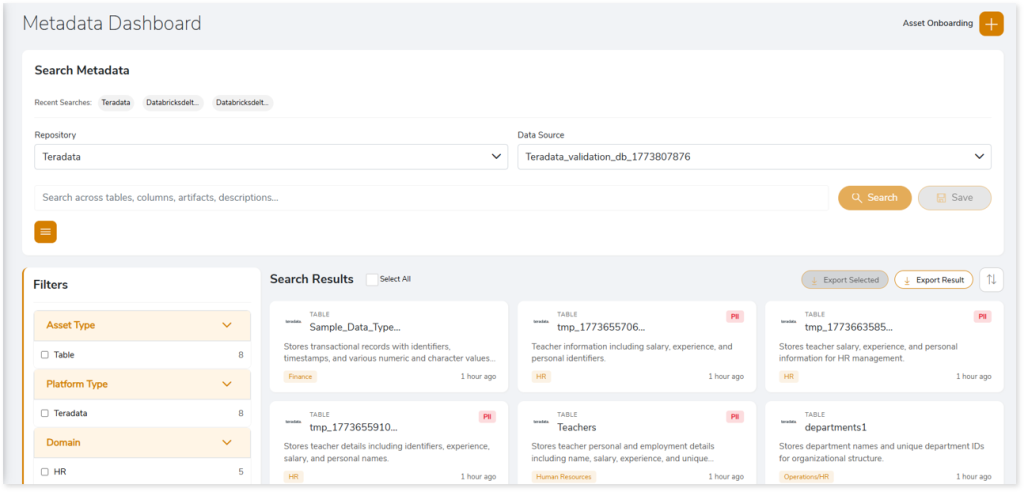This screenshot has width=1024, height=492.
Task: Select the recent search chip Teradata
Action: coord(116,103)
